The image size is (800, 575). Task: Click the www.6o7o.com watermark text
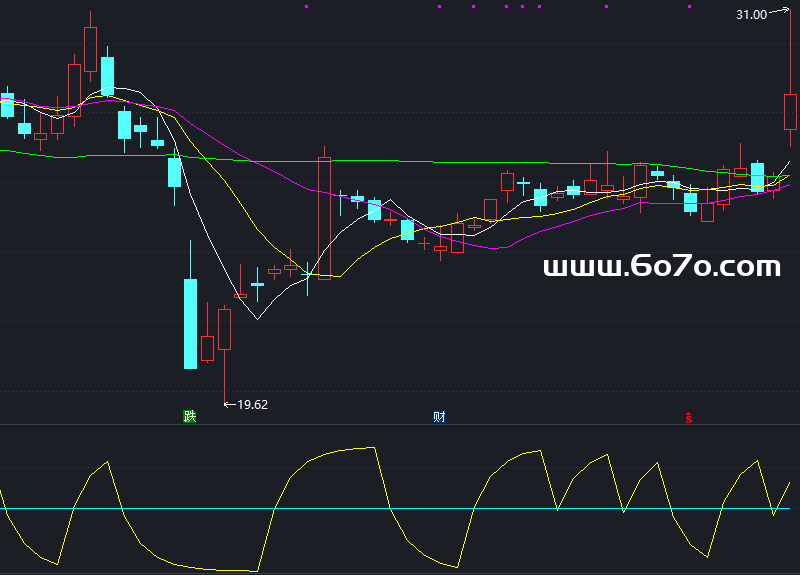[x=661, y=267]
